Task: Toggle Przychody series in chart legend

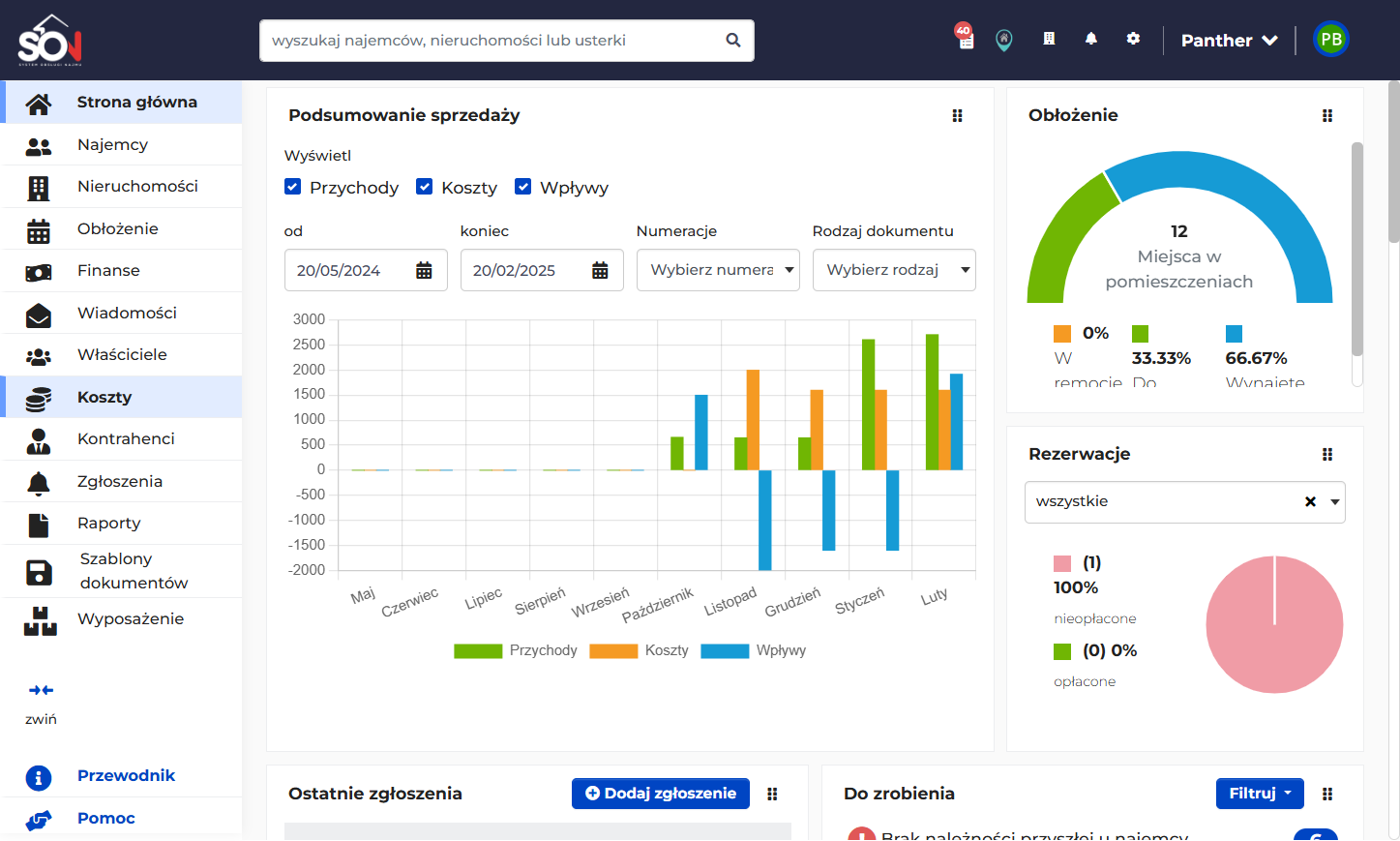Action: tap(516, 651)
